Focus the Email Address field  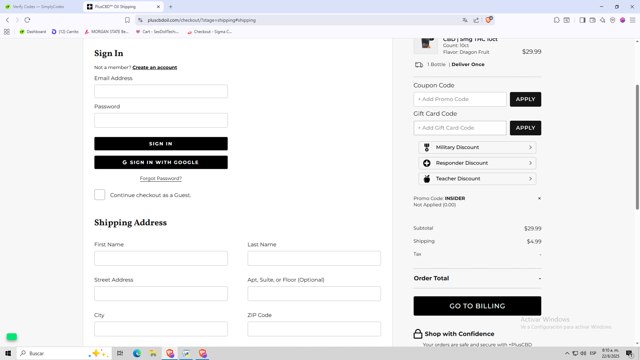click(x=161, y=91)
